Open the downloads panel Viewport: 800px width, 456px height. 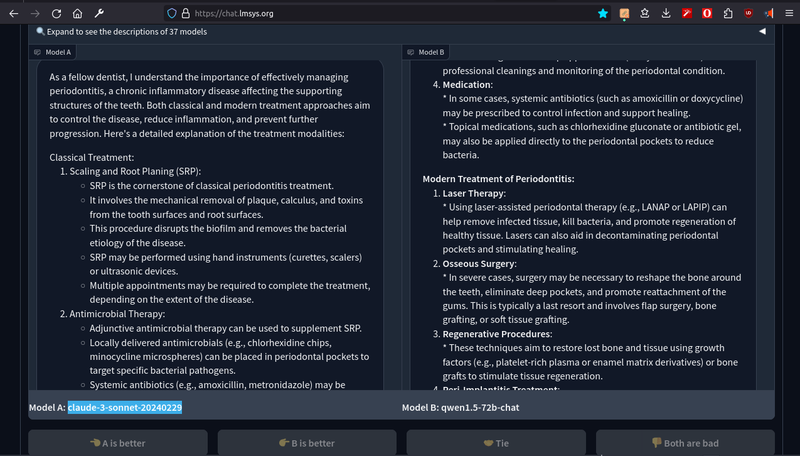pos(665,14)
